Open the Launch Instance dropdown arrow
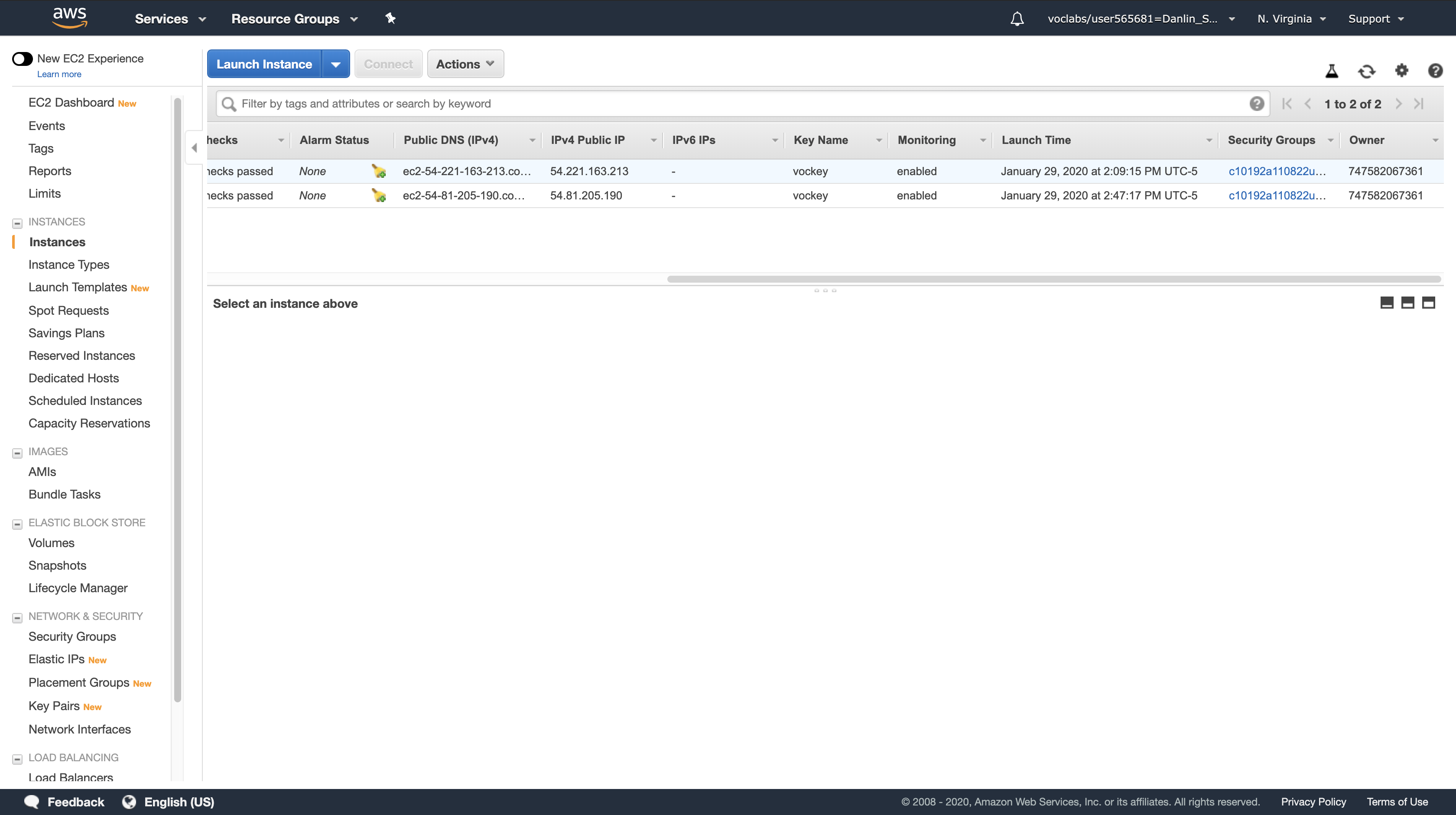The height and width of the screenshot is (815, 1456). [336, 65]
